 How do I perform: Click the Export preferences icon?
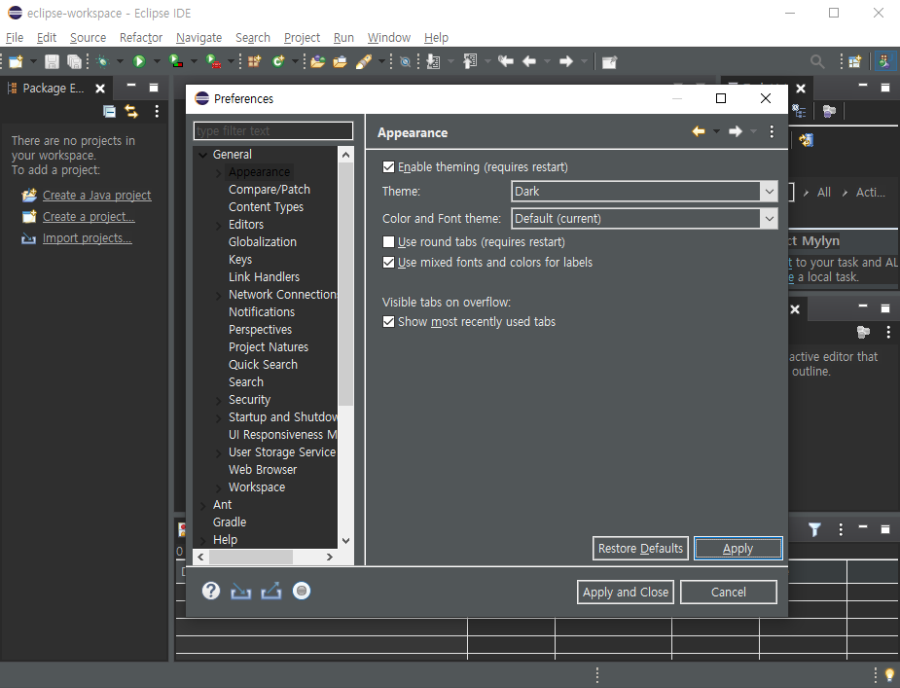[271, 591]
